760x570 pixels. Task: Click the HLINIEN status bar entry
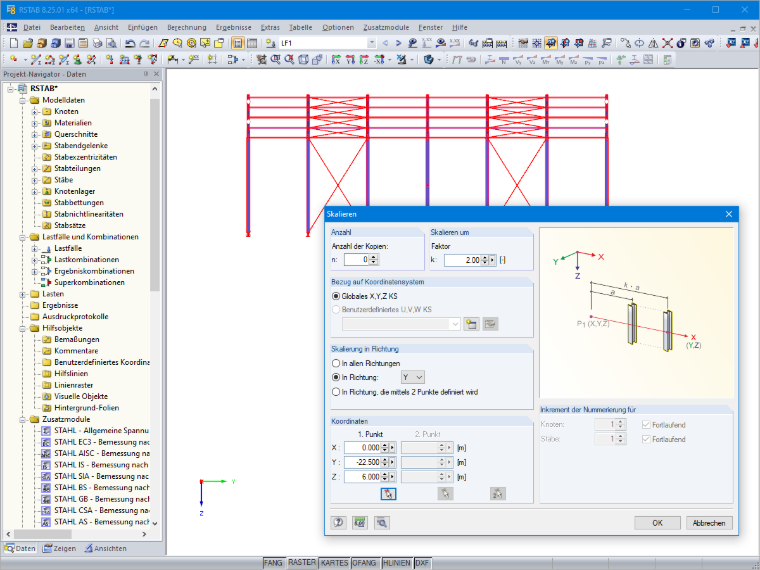pos(397,563)
